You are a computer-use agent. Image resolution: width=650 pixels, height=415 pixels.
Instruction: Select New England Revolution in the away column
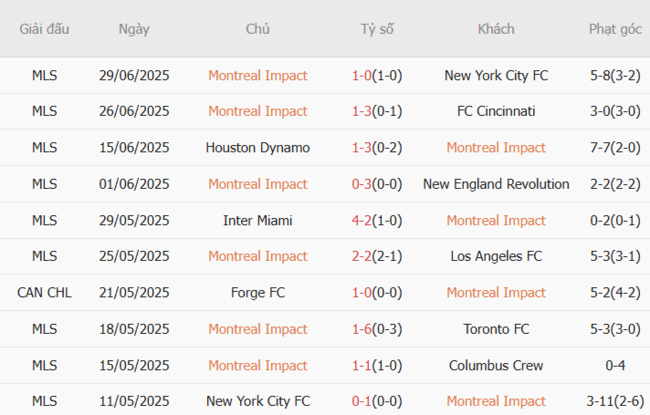click(496, 184)
